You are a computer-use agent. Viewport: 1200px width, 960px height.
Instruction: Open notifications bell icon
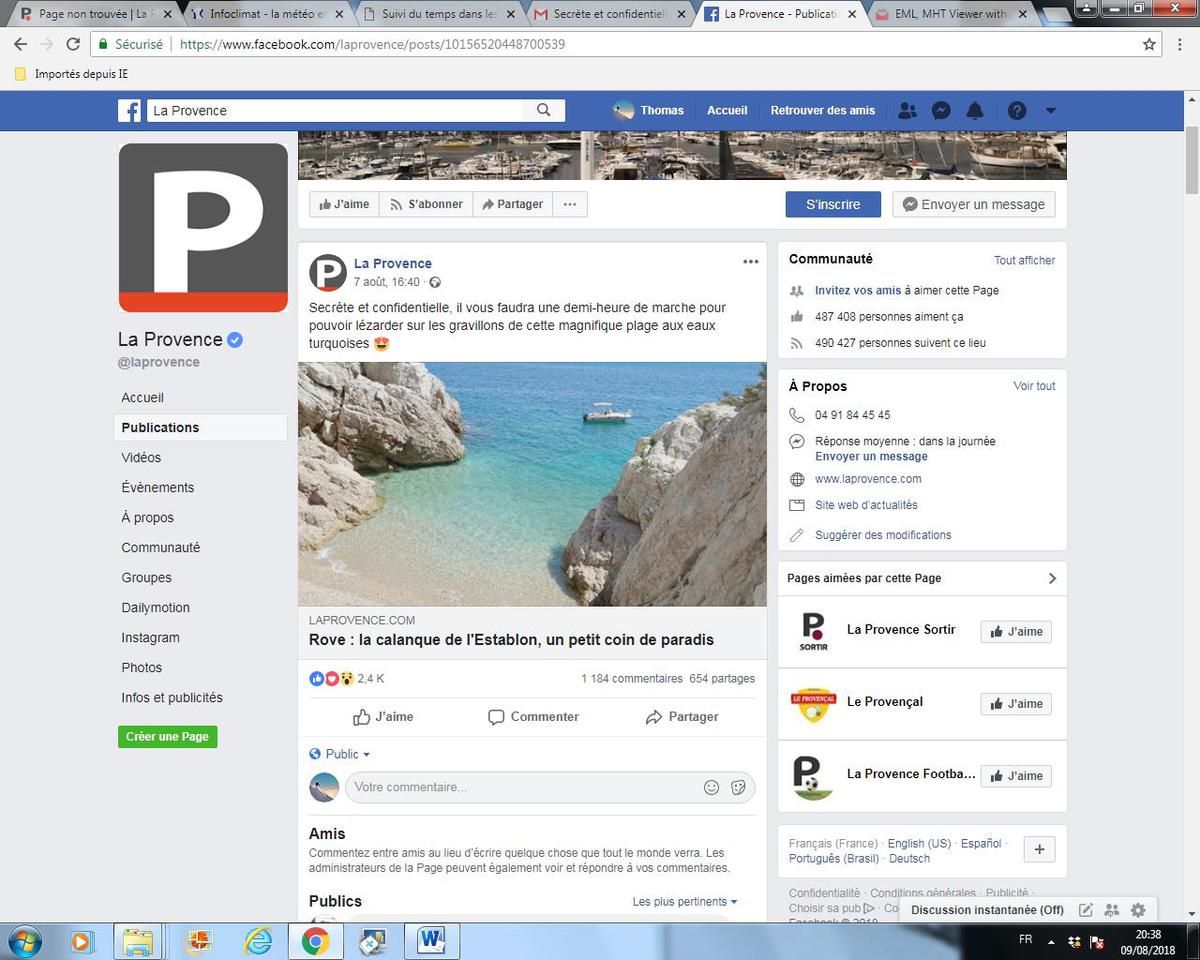975,111
